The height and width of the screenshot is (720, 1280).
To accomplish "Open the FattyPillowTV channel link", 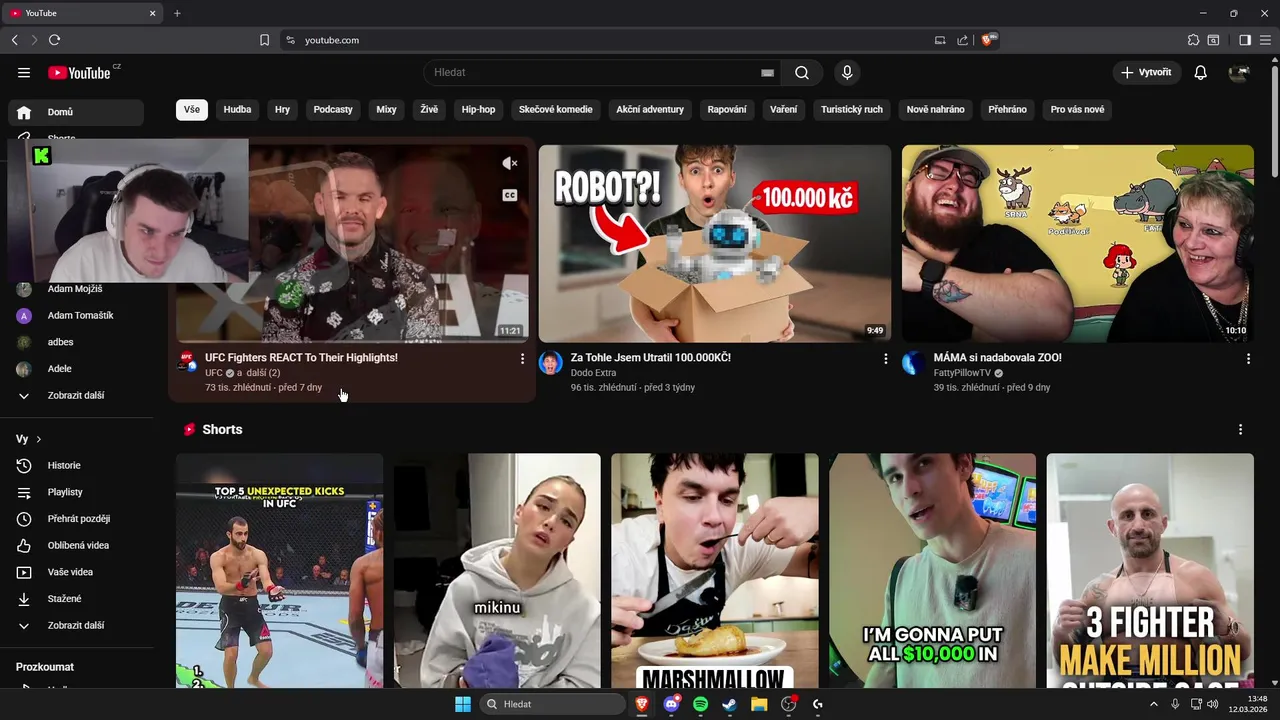I will [x=962, y=373].
